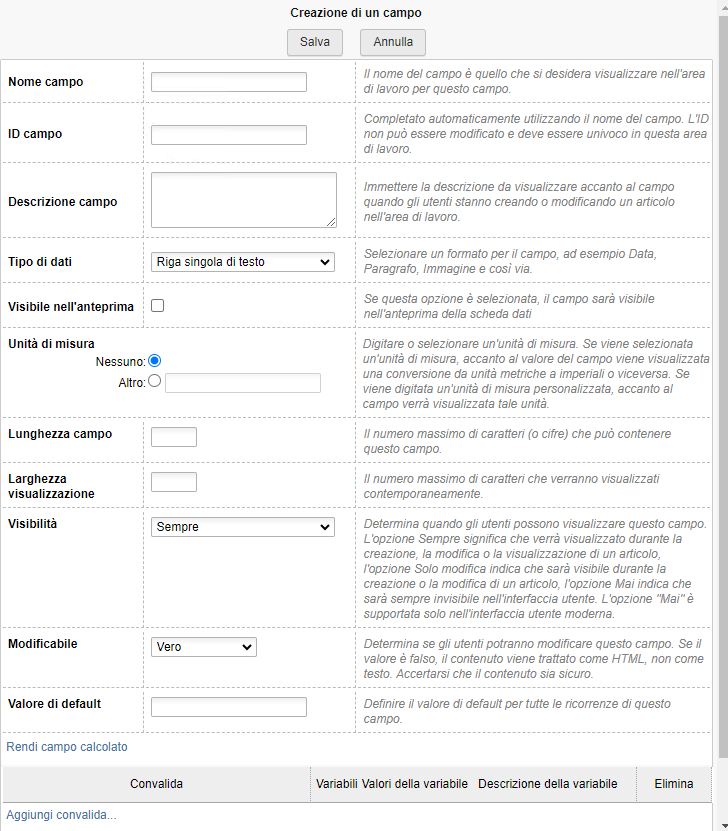Click the Annulla button
The height and width of the screenshot is (831, 728).
pos(392,42)
